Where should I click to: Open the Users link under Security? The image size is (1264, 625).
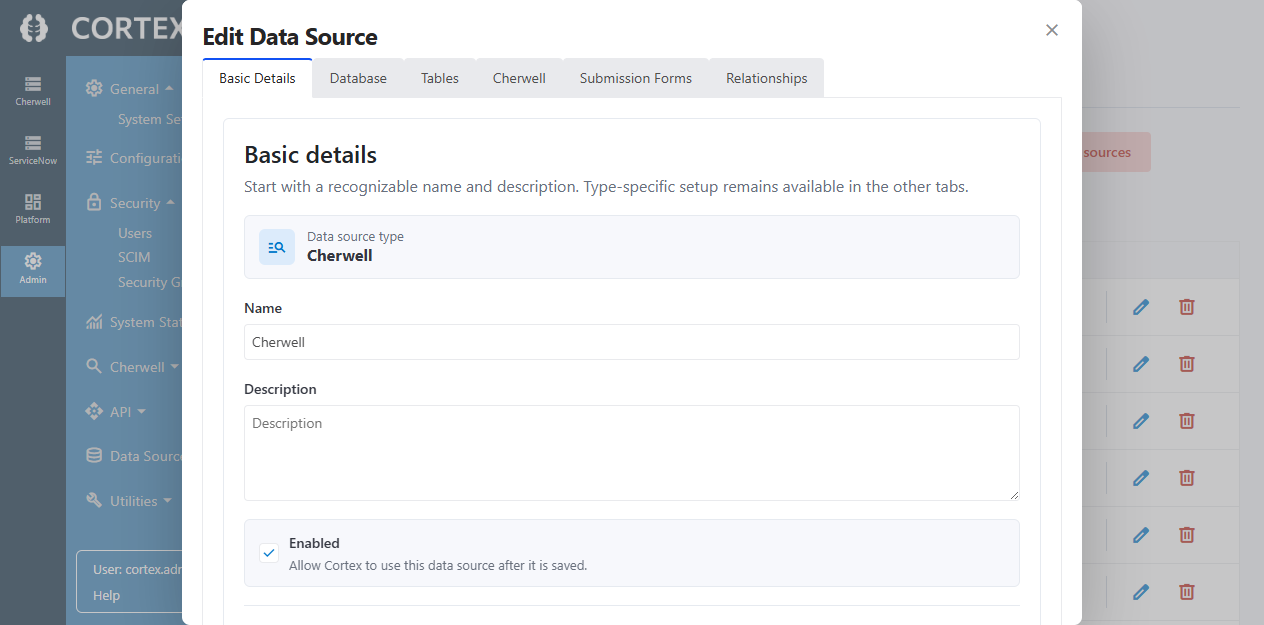tap(135, 232)
